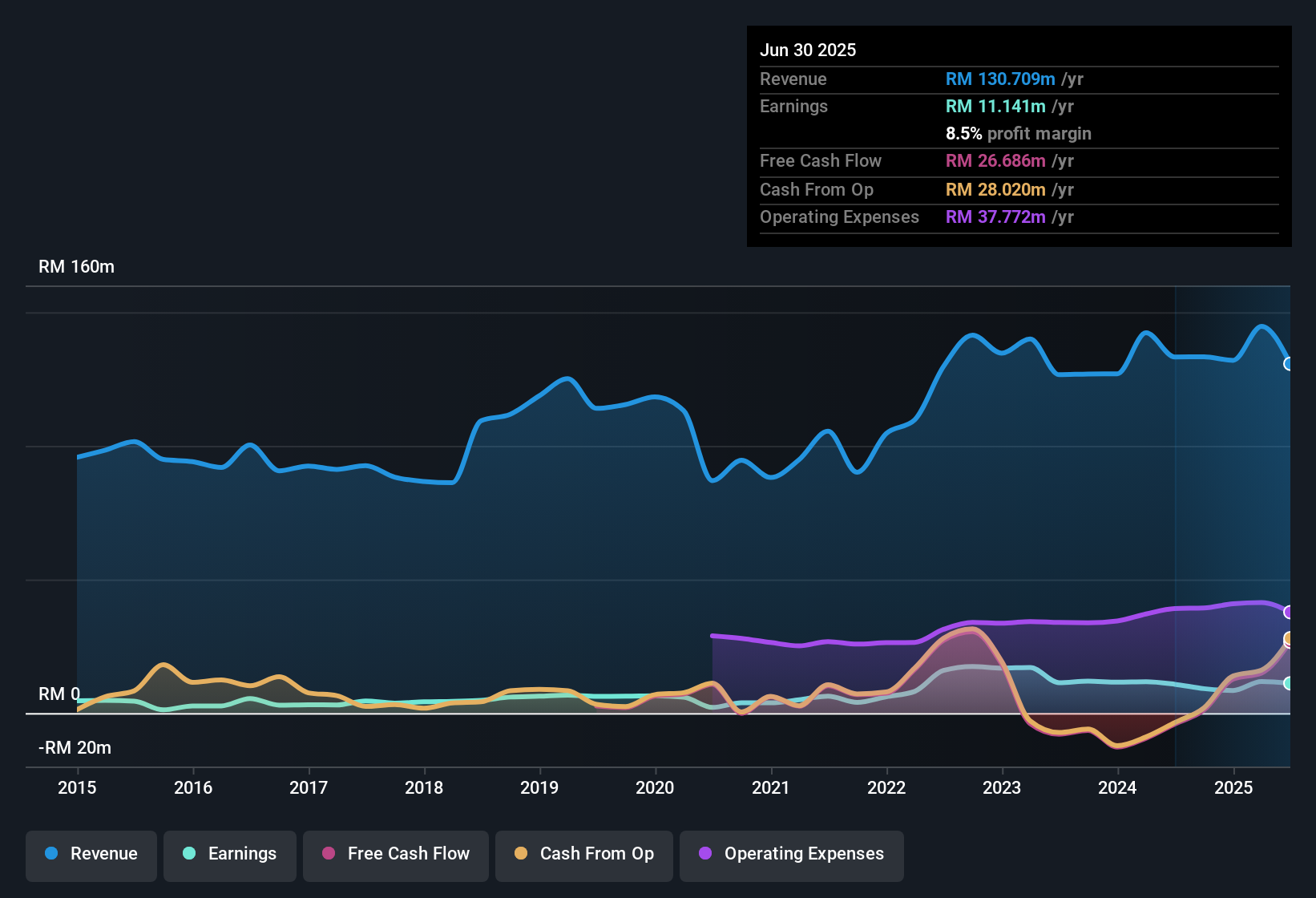Screen dimensions: 1316x898
Task: Select the Operating Expenses legend item
Action: (x=791, y=854)
